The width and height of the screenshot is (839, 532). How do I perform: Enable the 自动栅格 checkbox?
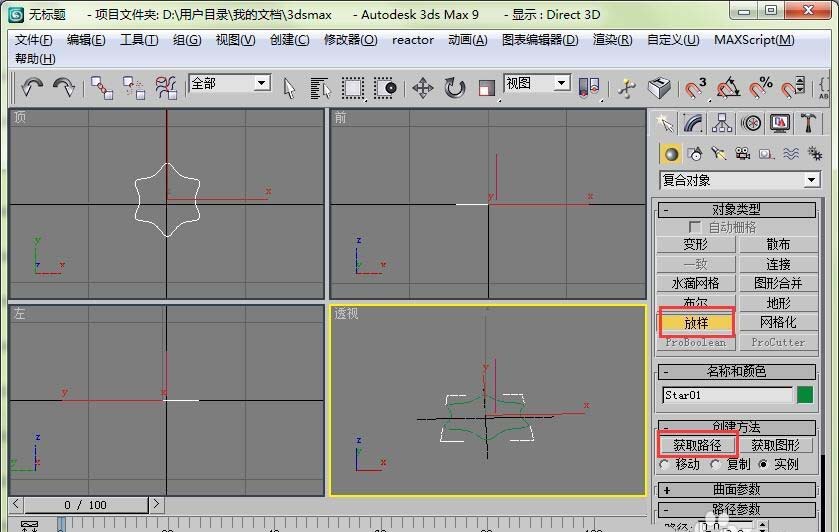click(x=695, y=227)
